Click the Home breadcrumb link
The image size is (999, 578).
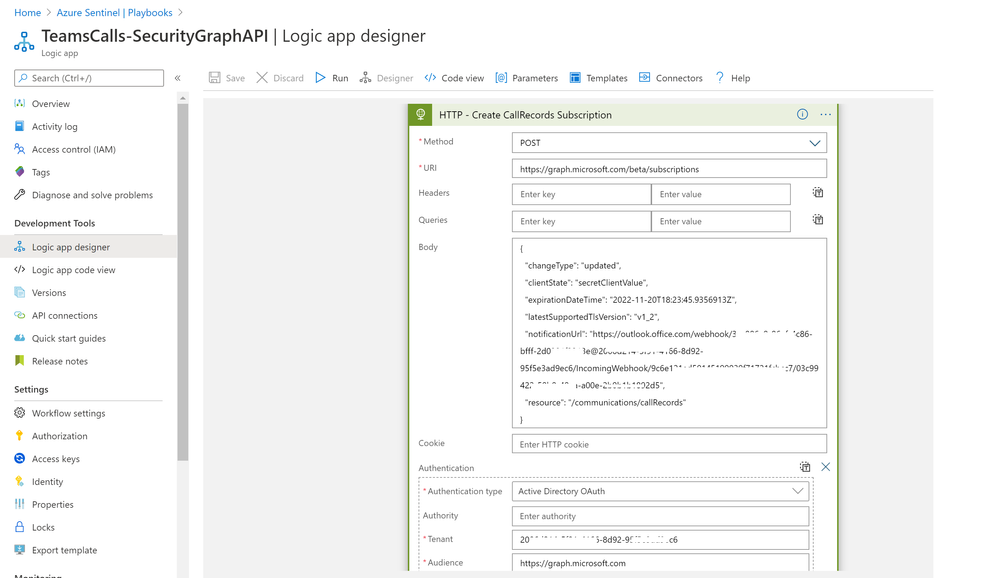point(27,13)
